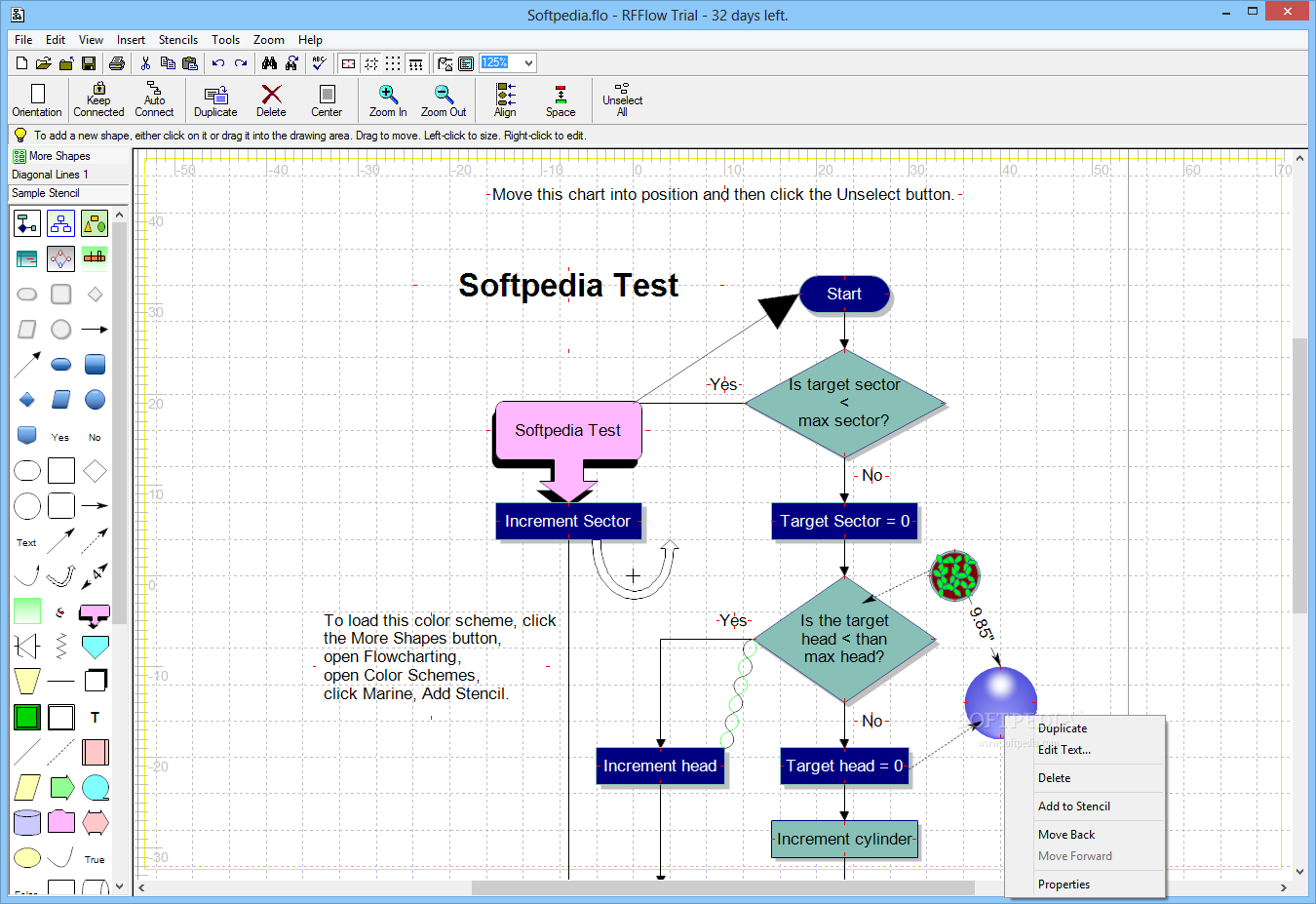
Task: Open the File menu
Action: (23, 40)
